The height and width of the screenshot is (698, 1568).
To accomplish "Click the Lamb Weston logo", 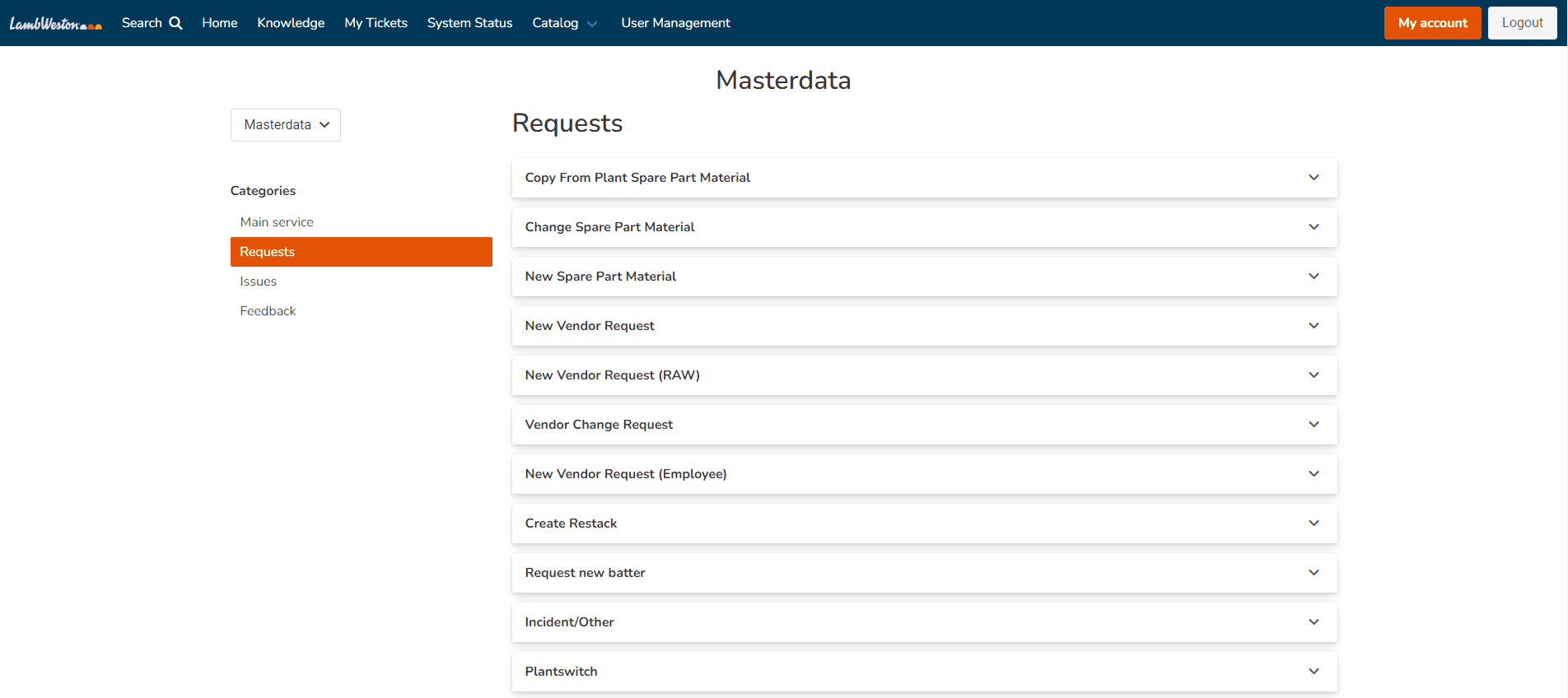I will click(x=55, y=24).
